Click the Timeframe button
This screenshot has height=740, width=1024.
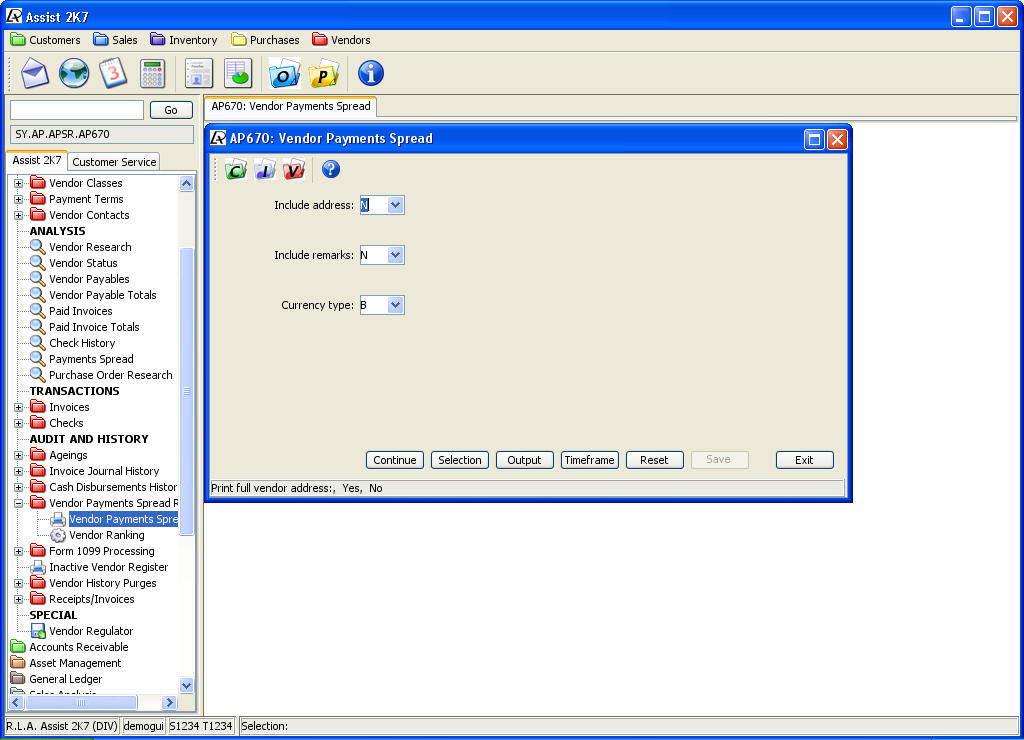[589, 460]
